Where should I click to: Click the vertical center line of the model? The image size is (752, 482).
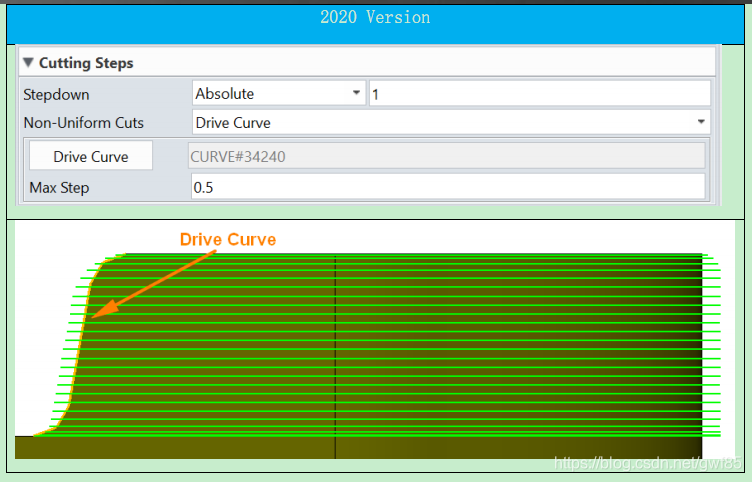point(335,350)
